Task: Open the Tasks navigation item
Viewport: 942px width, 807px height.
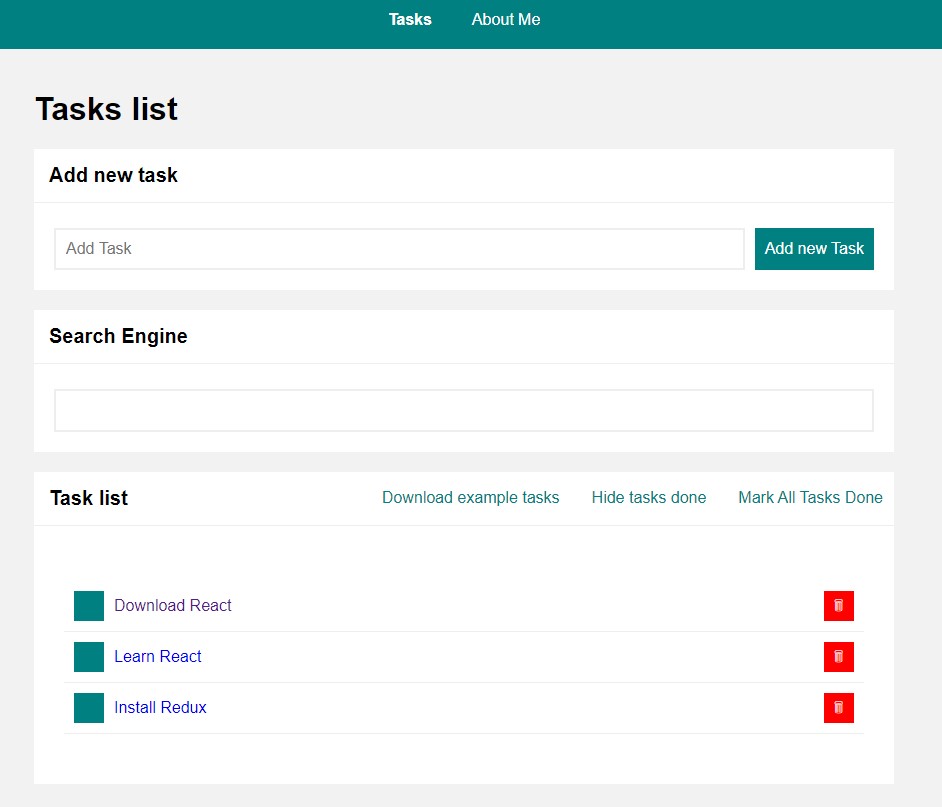Action: [410, 19]
